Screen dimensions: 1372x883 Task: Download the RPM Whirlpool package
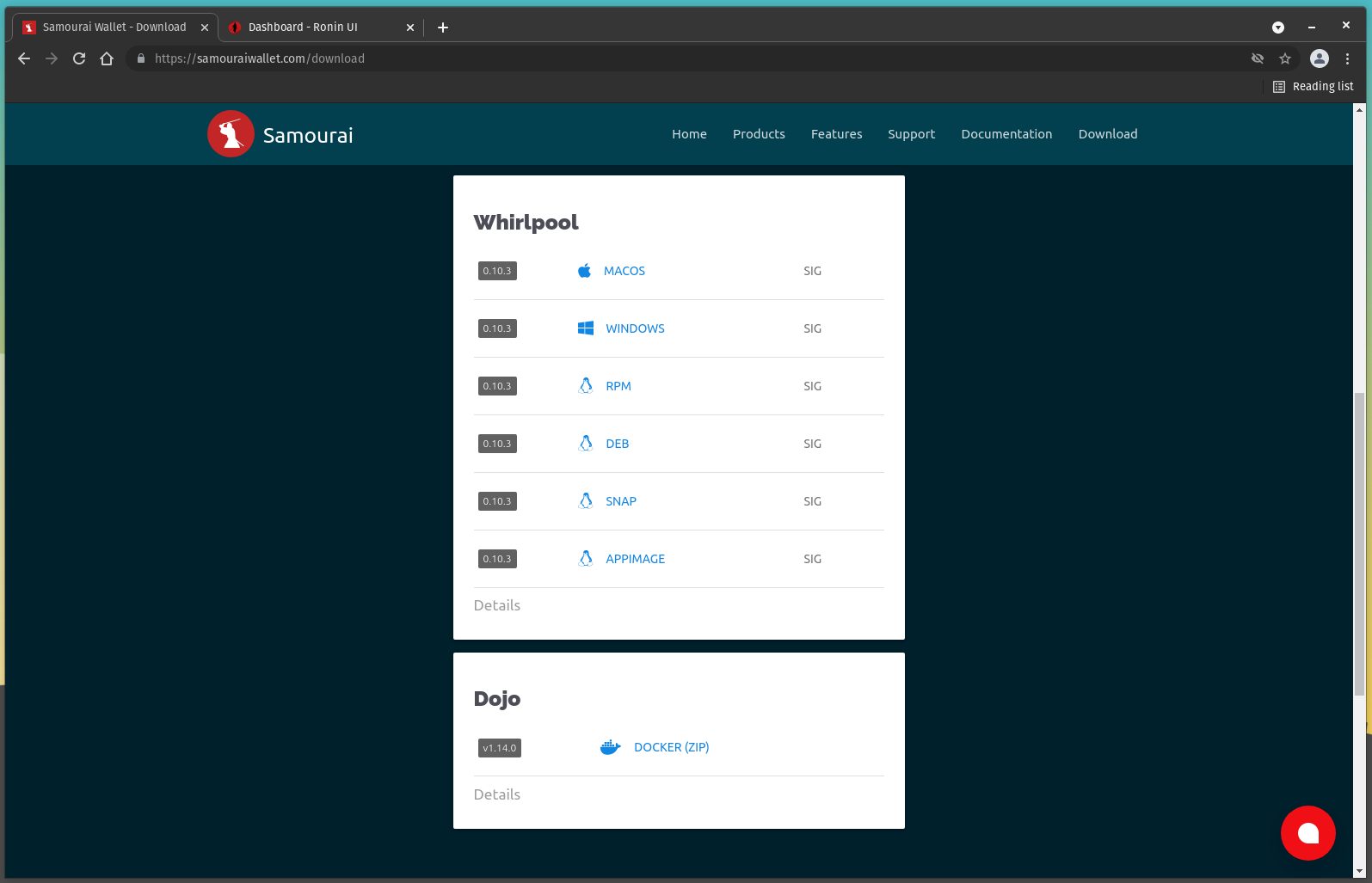[x=618, y=386]
